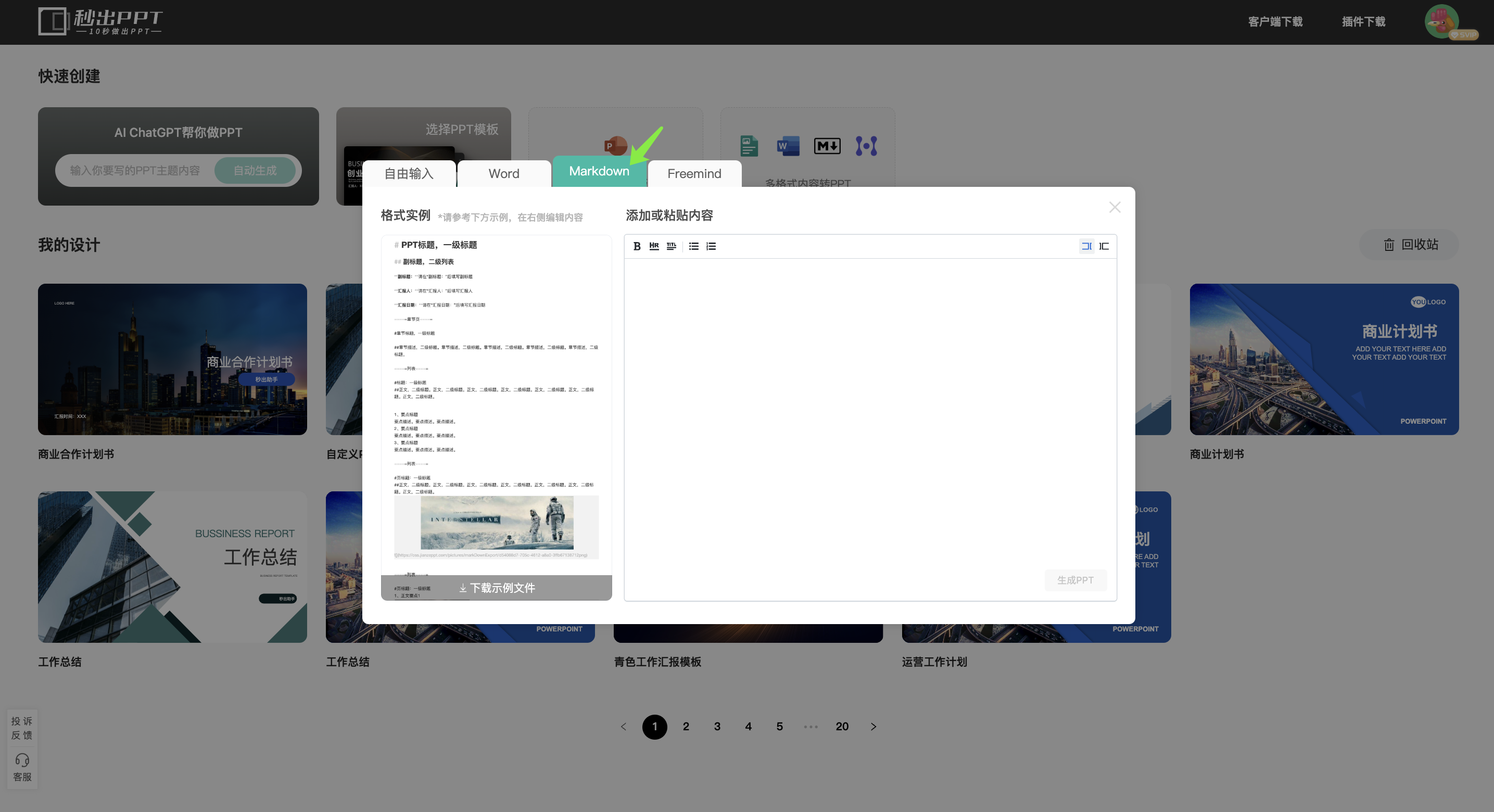
Task: Open 客户端下载 in the top bar
Action: tap(1275, 21)
